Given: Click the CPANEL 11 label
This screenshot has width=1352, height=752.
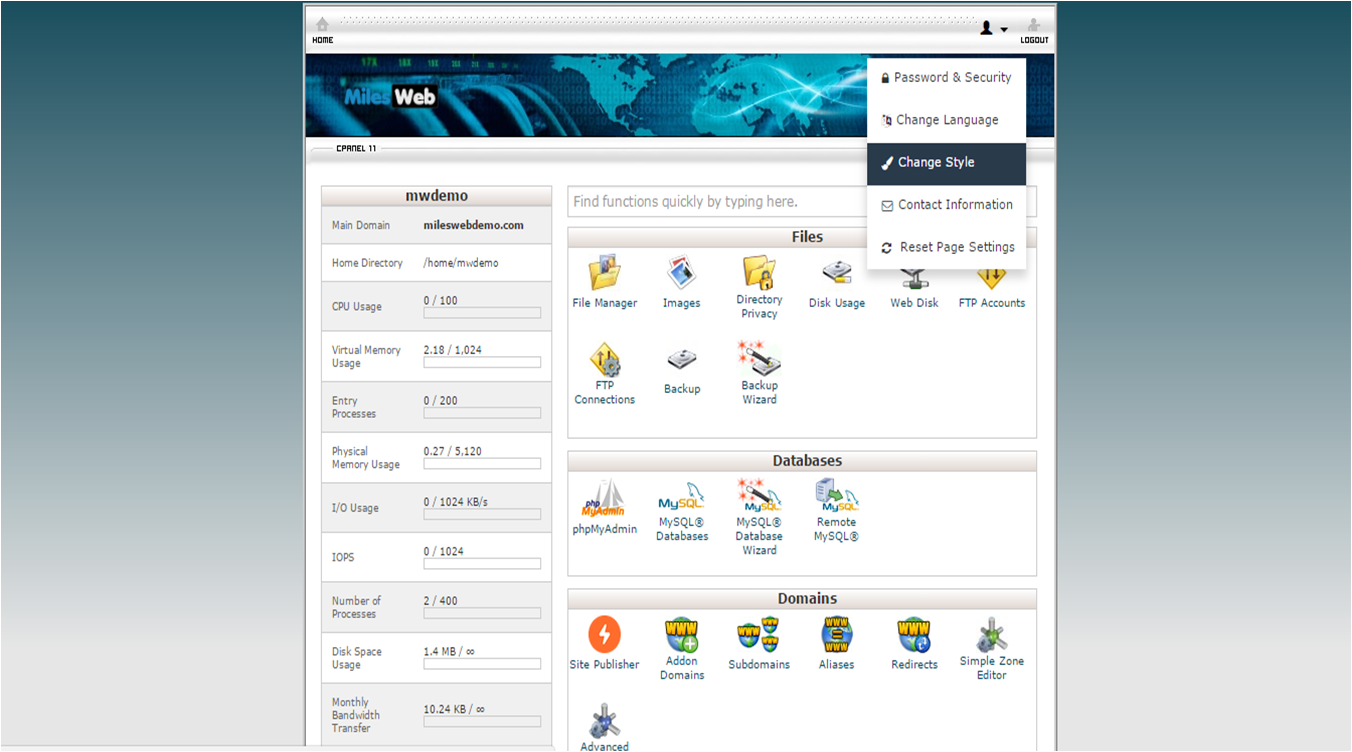Looking at the screenshot, I should (356, 149).
